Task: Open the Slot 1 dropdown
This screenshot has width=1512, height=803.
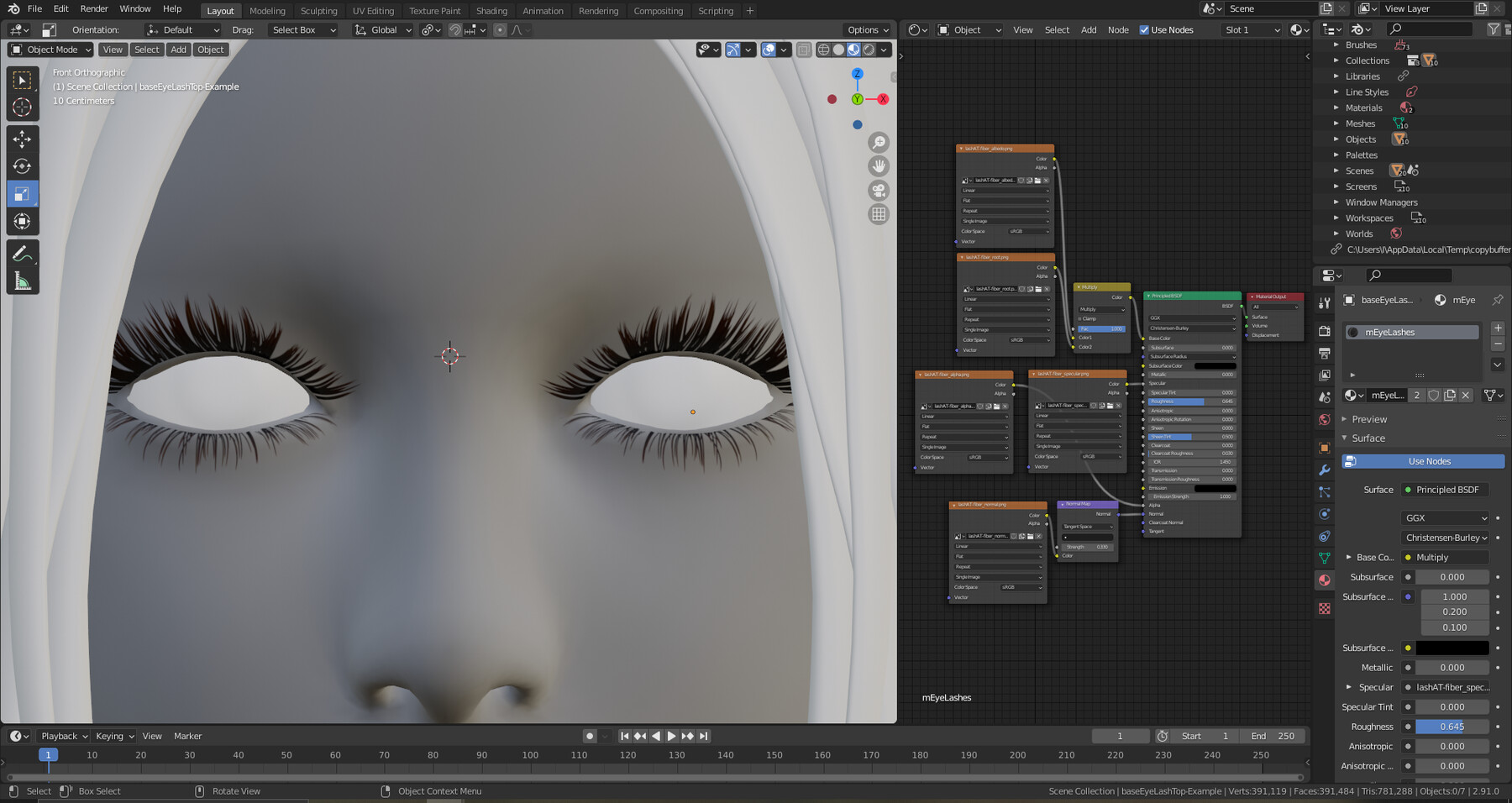Action: pos(1252,30)
